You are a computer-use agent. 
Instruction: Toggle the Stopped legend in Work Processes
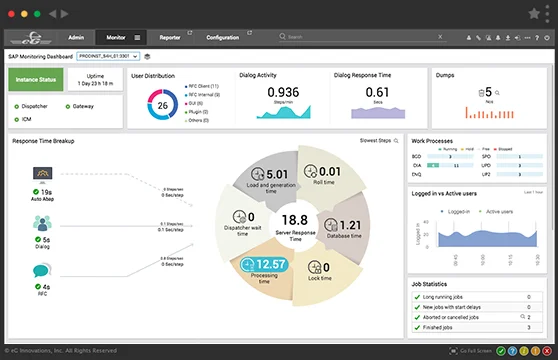[503, 149]
